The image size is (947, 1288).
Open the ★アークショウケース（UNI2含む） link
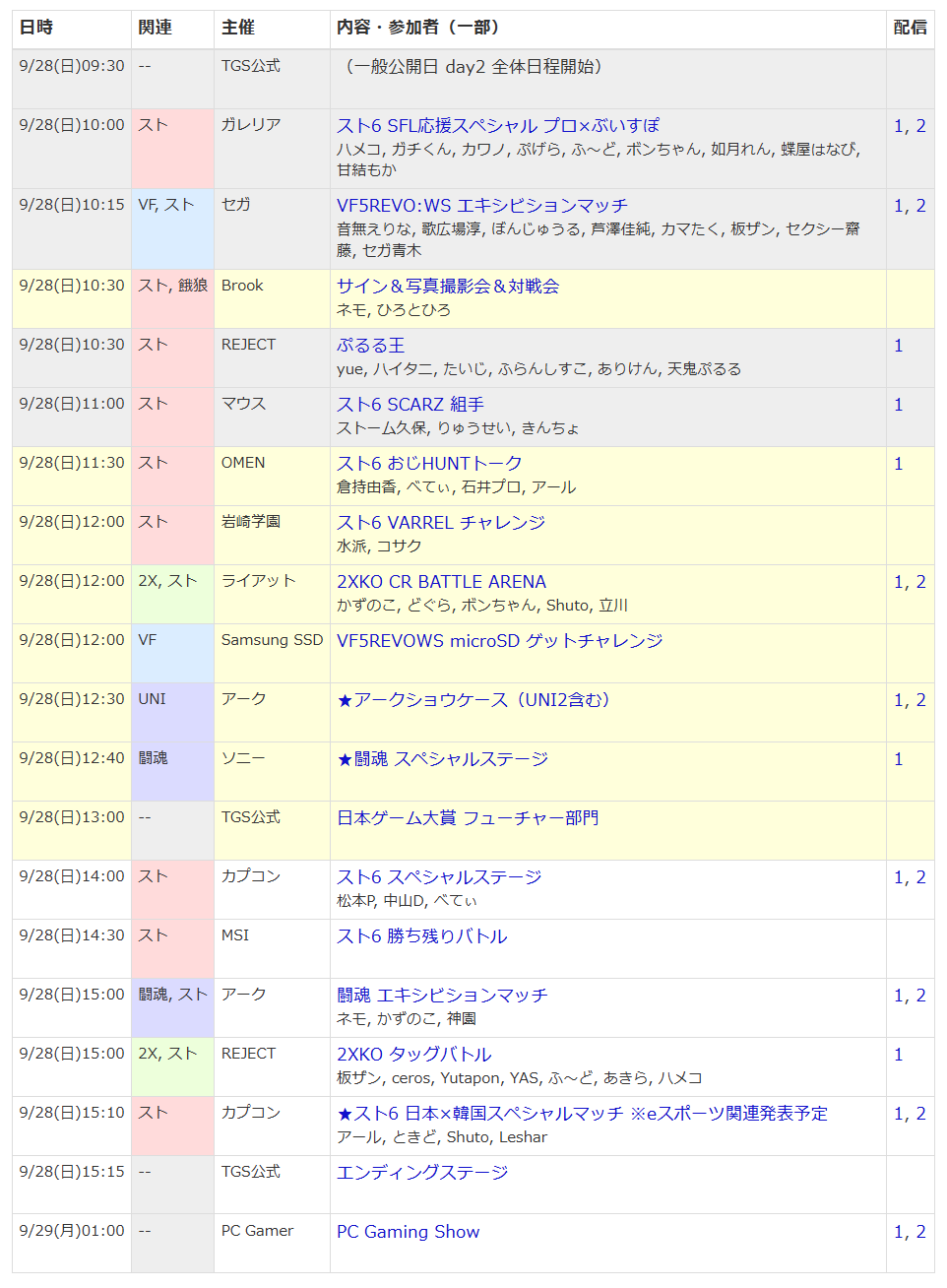(x=473, y=700)
